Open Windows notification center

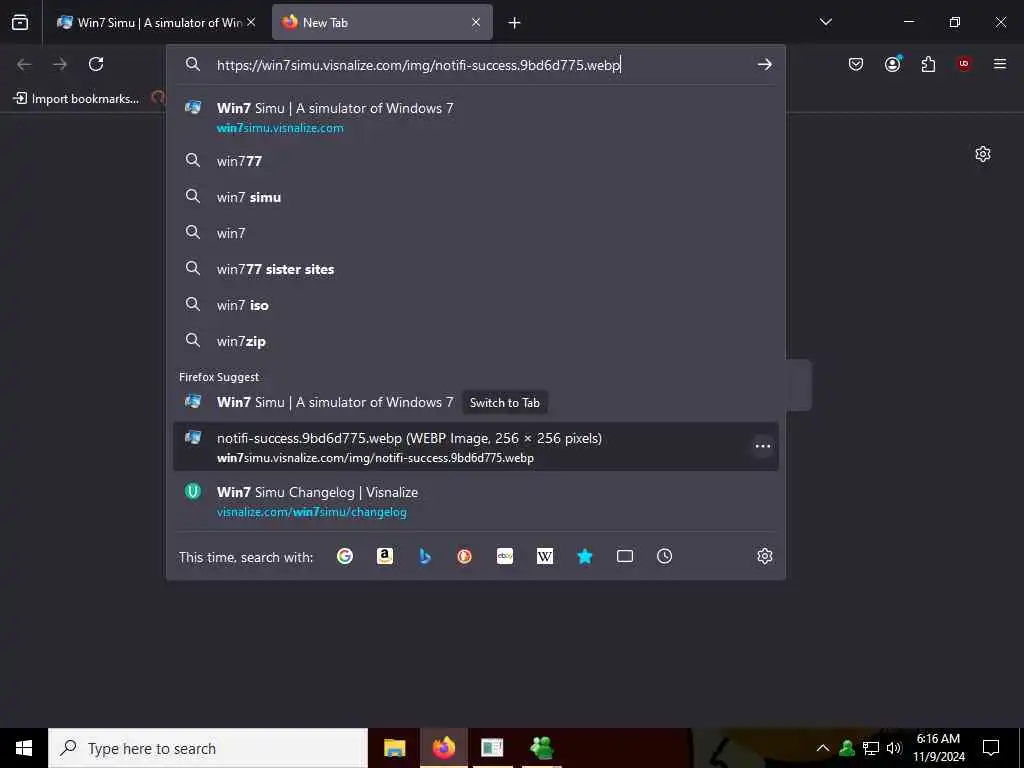tap(991, 748)
